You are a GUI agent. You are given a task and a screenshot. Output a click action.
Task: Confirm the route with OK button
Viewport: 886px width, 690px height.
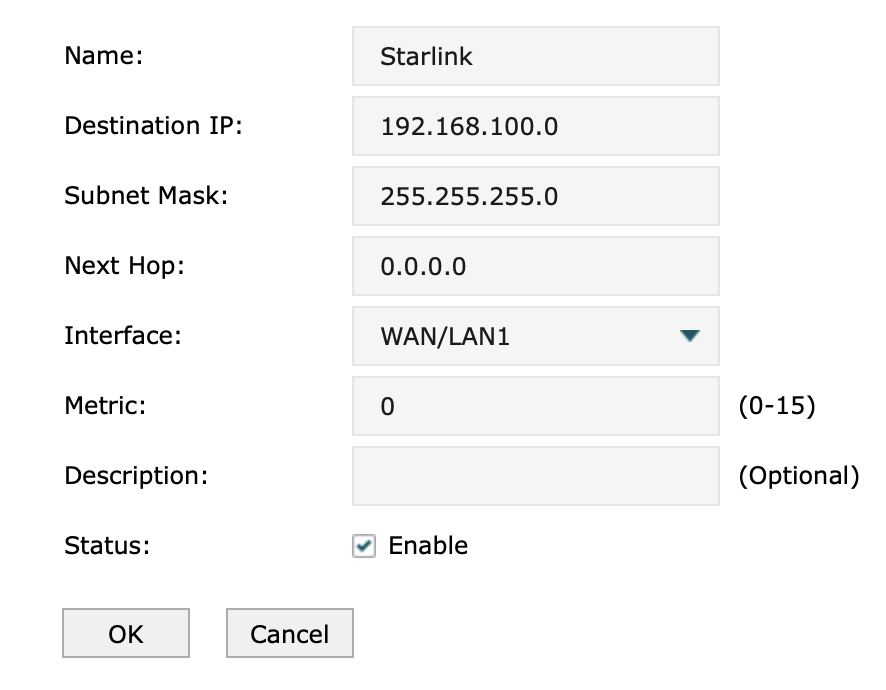[x=125, y=633]
